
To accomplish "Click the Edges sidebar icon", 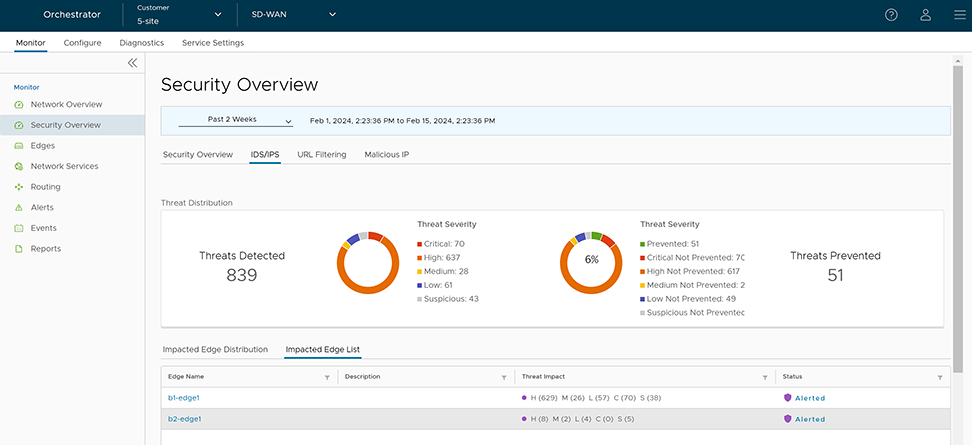I will tap(18, 146).
